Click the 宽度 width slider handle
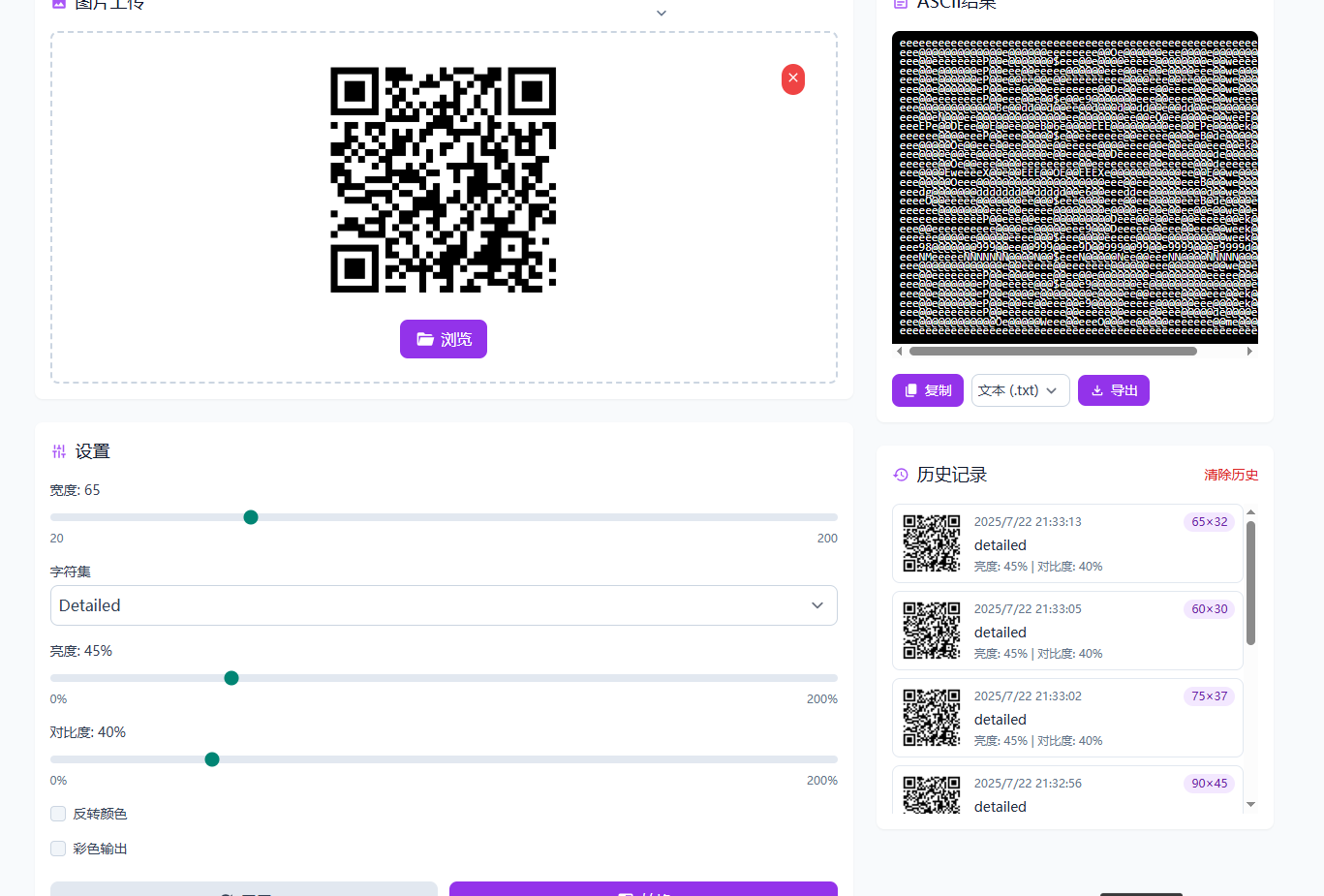 [251, 517]
